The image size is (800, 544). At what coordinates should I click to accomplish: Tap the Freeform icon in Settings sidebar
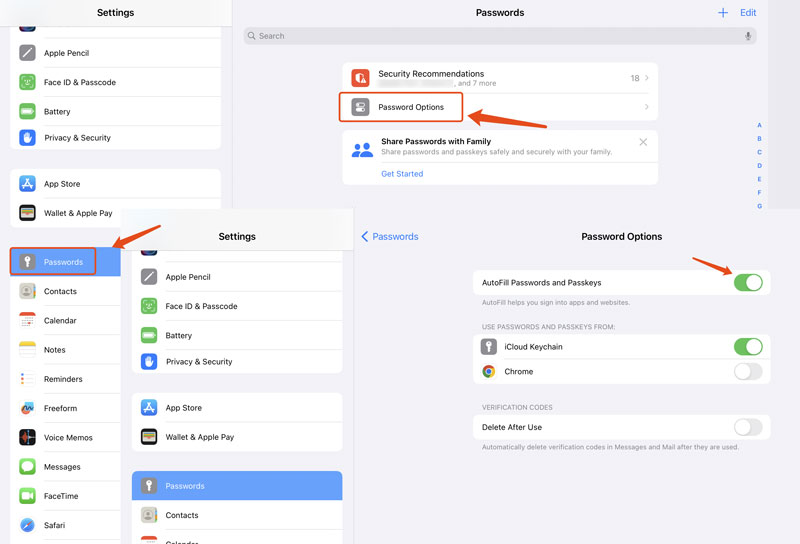click(x=28, y=408)
